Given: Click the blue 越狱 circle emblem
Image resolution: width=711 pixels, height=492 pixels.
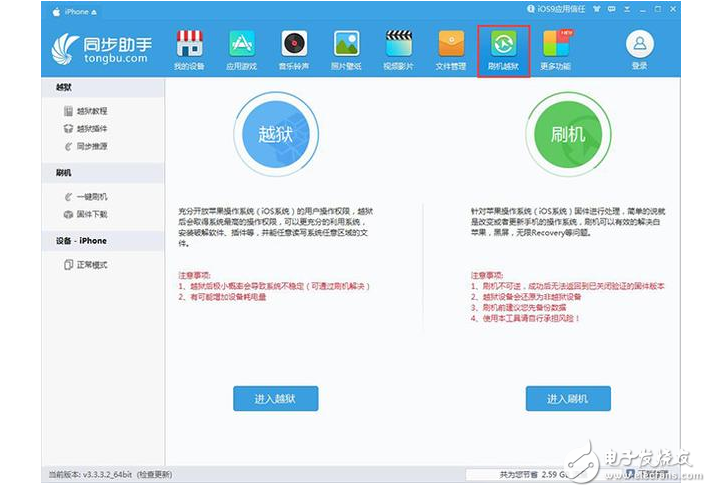Looking at the screenshot, I should click(x=276, y=135).
